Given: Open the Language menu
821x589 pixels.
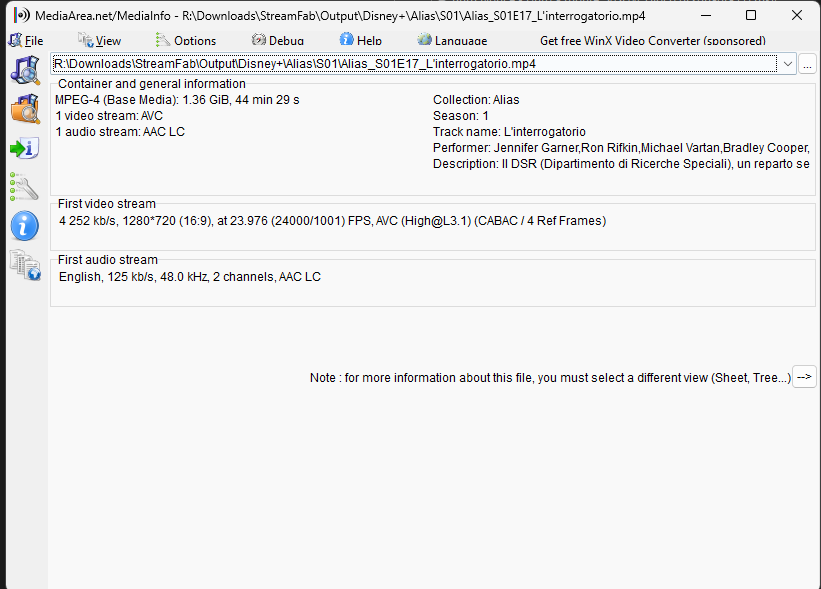Looking at the screenshot, I should pyautogui.click(x=452, y=40).
